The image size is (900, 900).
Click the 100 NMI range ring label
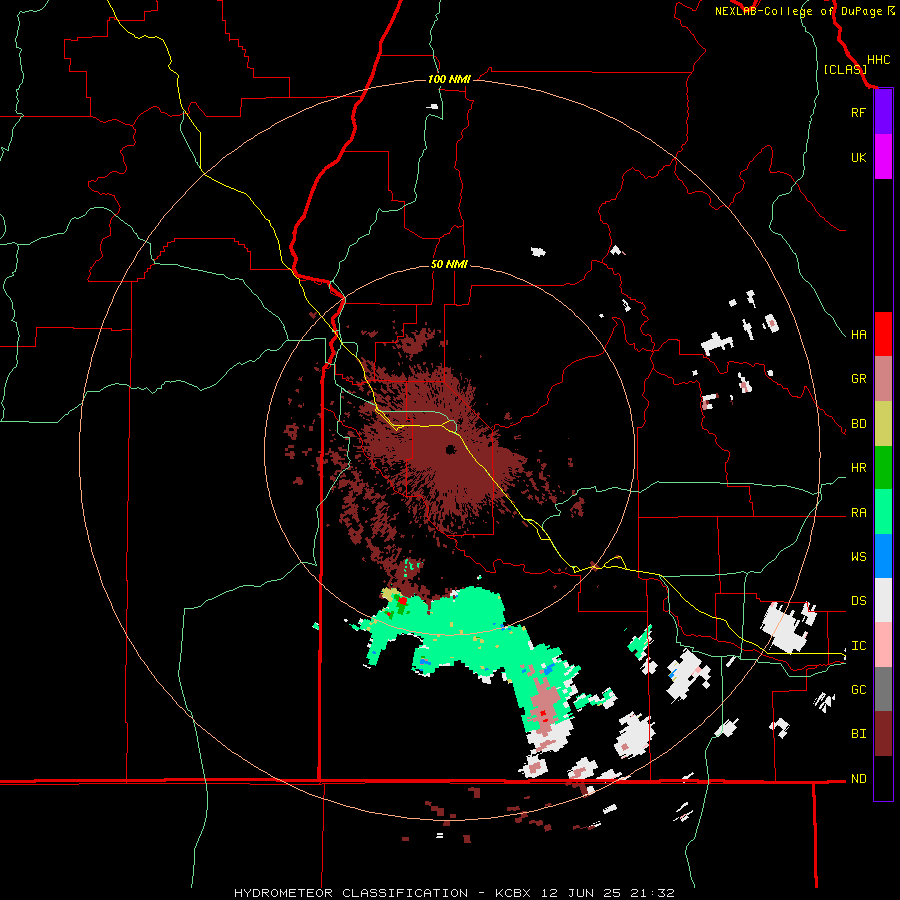(x=449, y=79)
